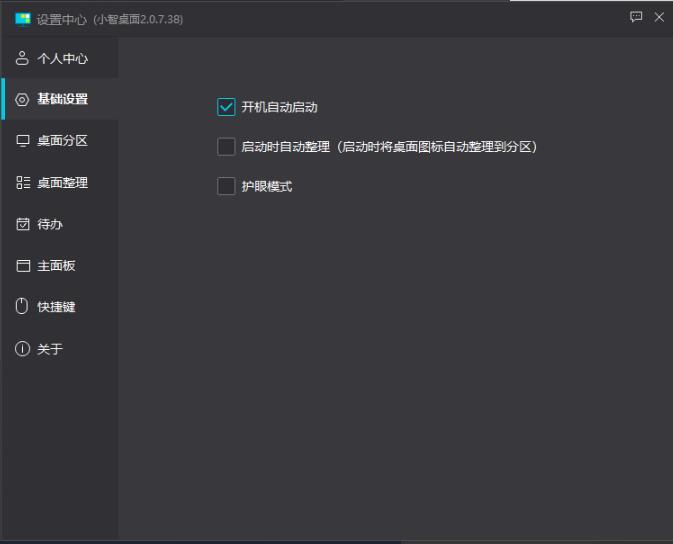673x544 pixels.
Task: Open the 快捷键 settings tab label
Action: (x=57, y=307)
